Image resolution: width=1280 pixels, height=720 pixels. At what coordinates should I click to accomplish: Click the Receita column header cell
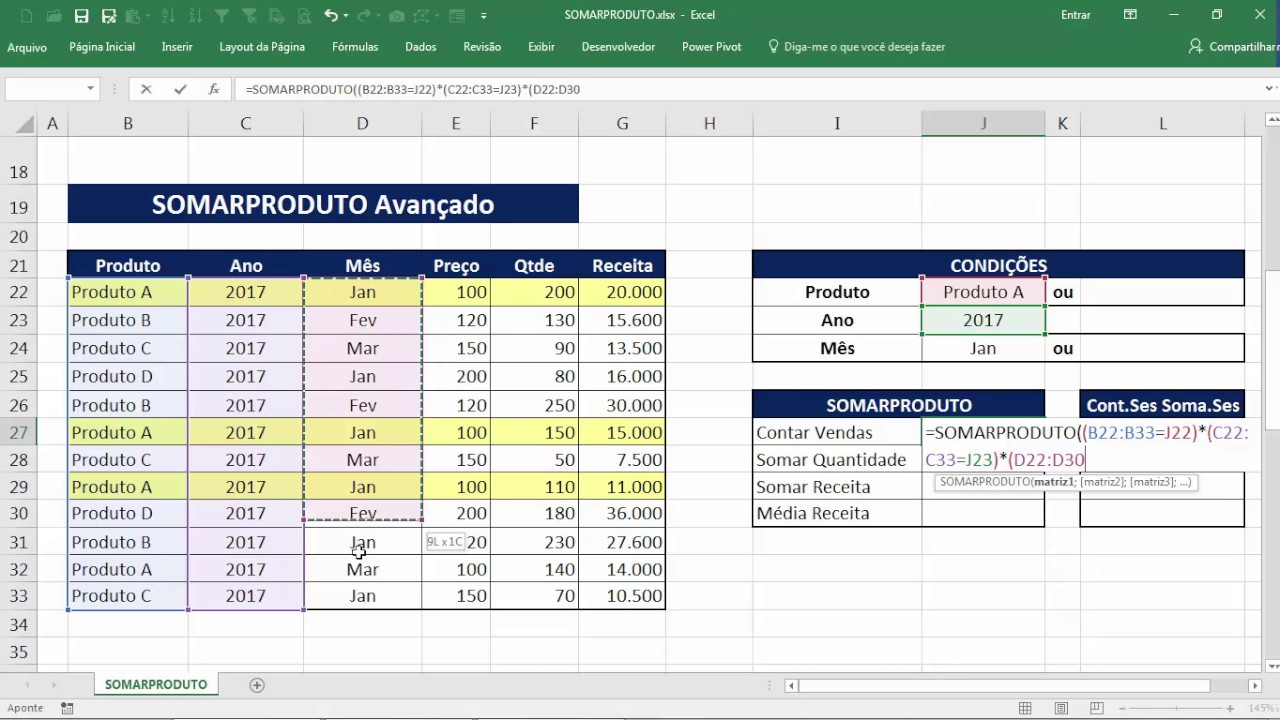pyautogui.click(x=622, y=266)
